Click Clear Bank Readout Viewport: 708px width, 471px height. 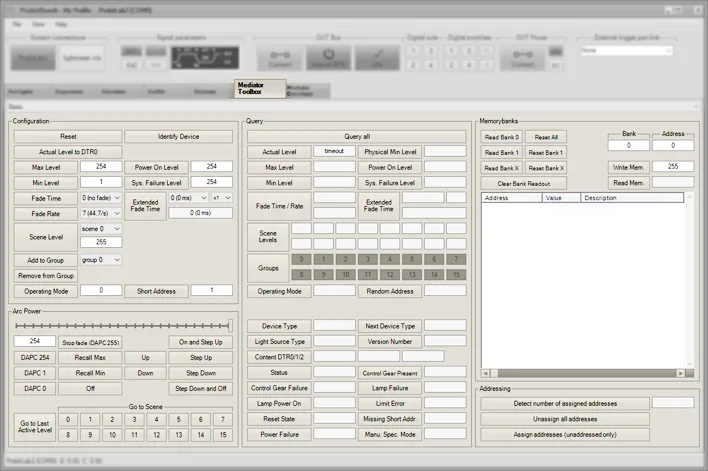click(x=523, y=183)
